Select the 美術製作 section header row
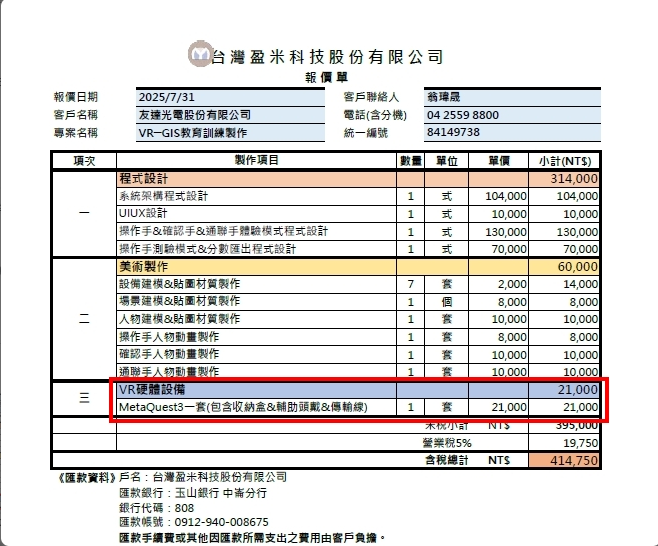 pyautogui.click(x=256, y=267)
